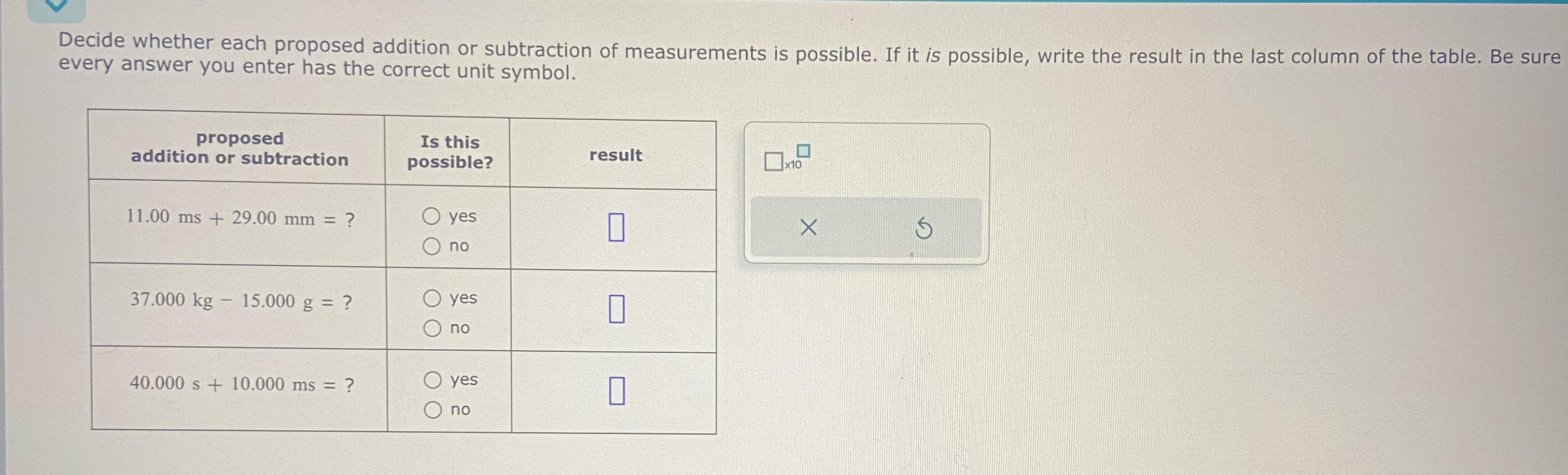Click the base number box of x10
The image size is (1568, 475).
(x=774, y=162)
